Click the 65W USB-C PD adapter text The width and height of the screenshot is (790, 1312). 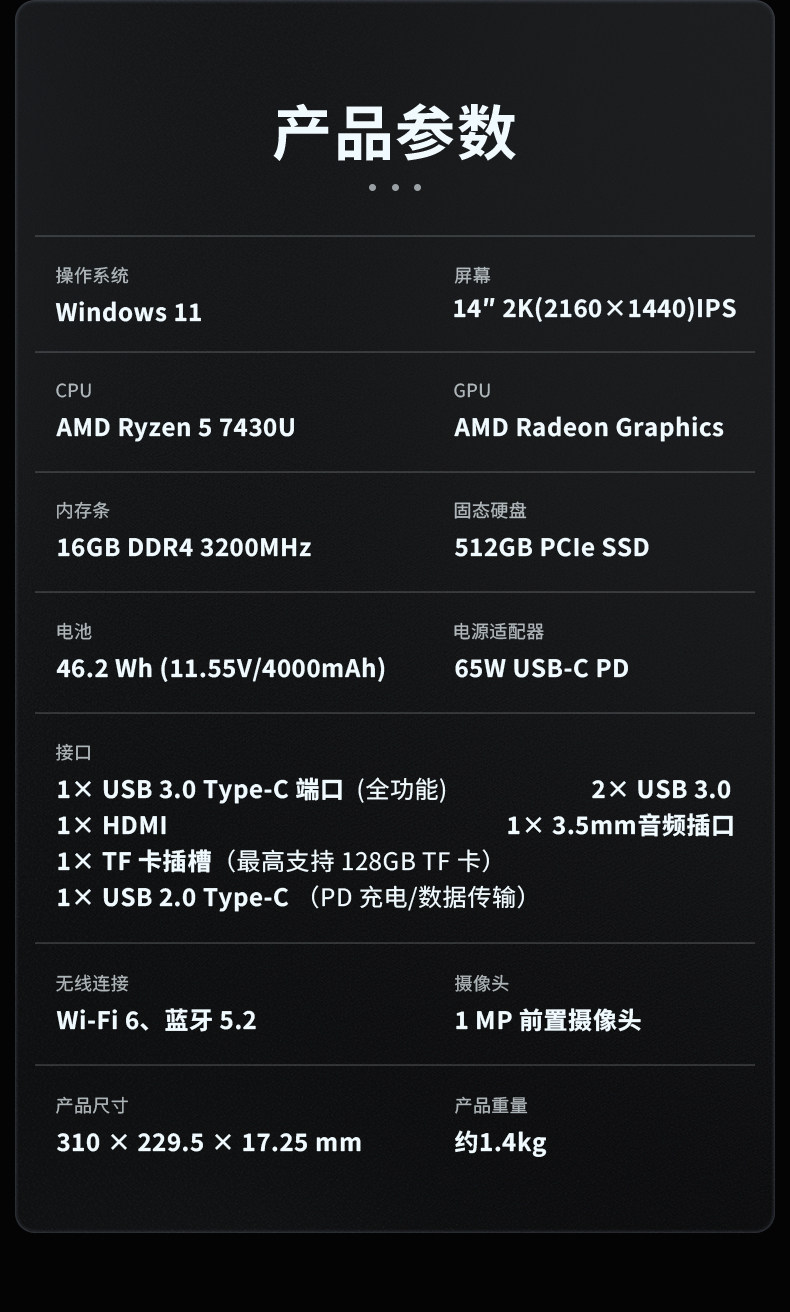tap(541, 668)
